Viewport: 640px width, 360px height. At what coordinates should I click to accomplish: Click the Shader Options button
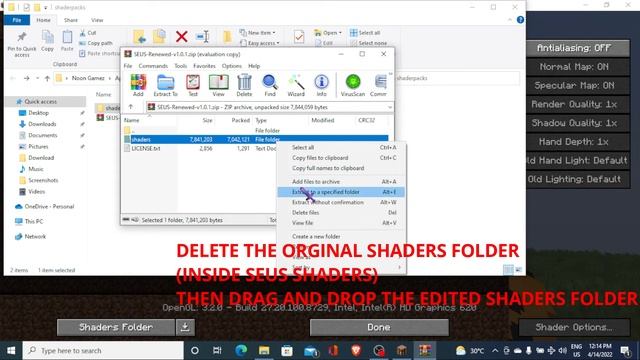click(574, 327)
